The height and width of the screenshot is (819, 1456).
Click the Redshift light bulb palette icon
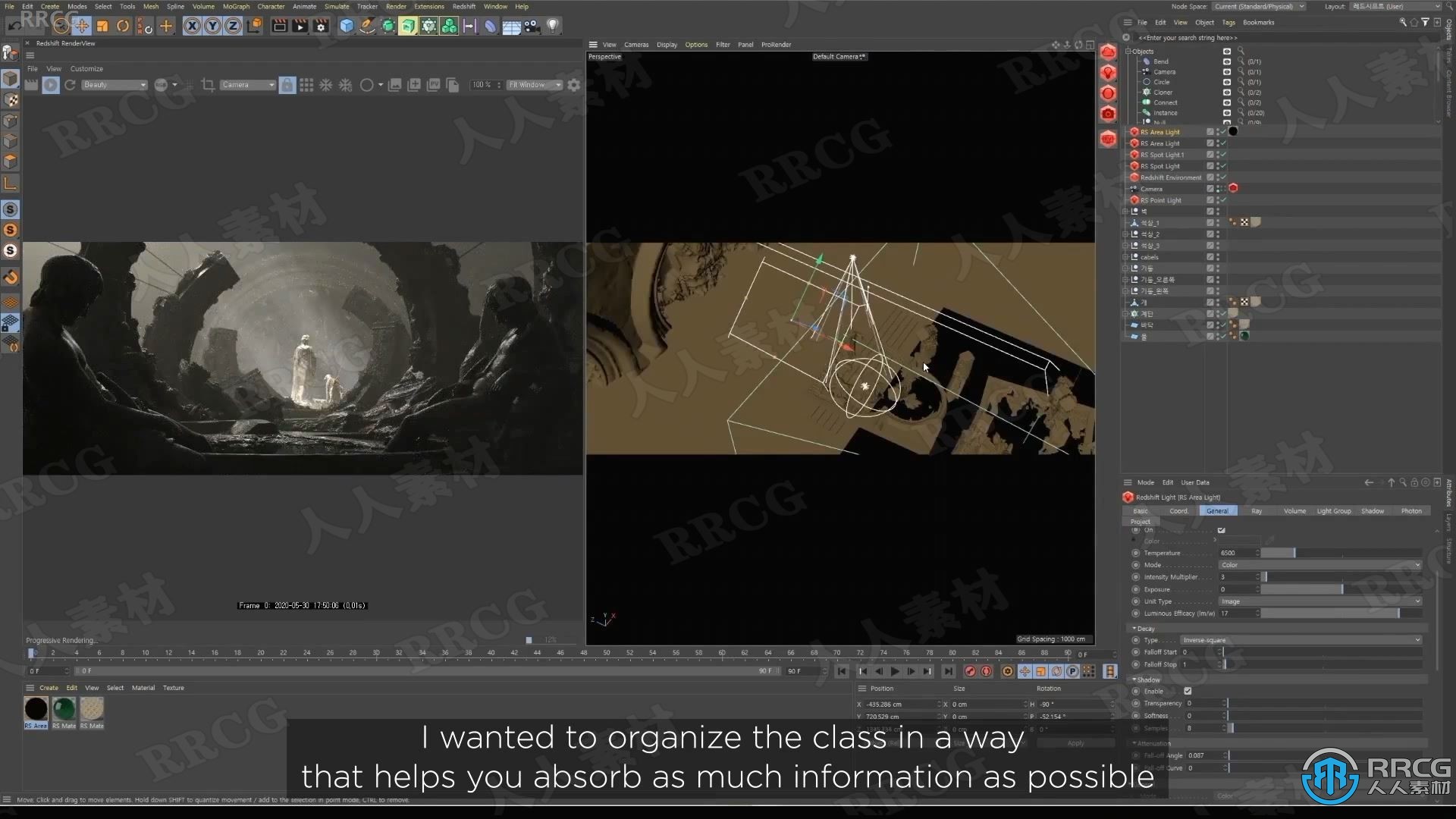pyautogui.click(x=1108, y=73)
